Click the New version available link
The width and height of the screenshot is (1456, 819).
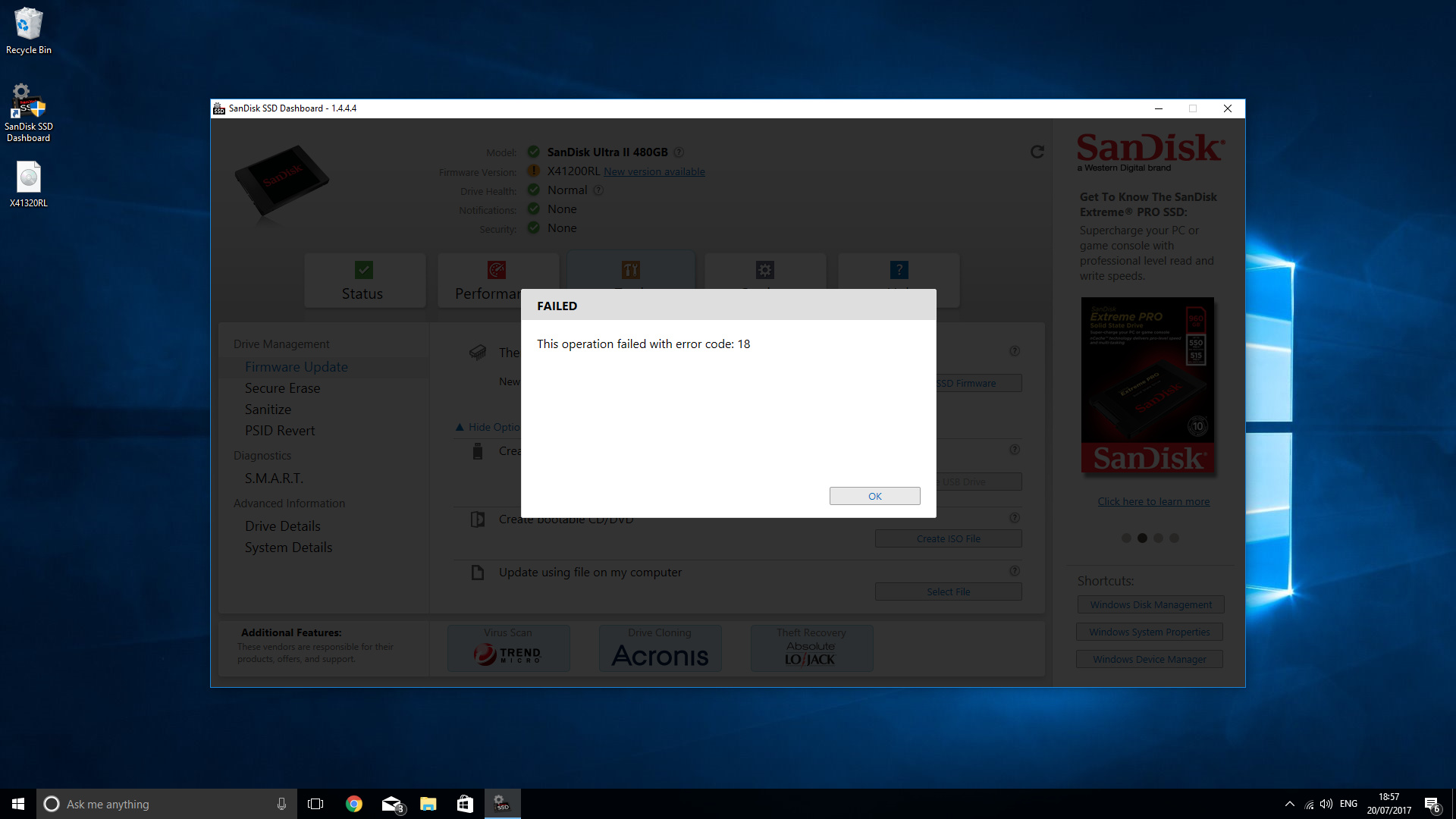tap(654, 172)
